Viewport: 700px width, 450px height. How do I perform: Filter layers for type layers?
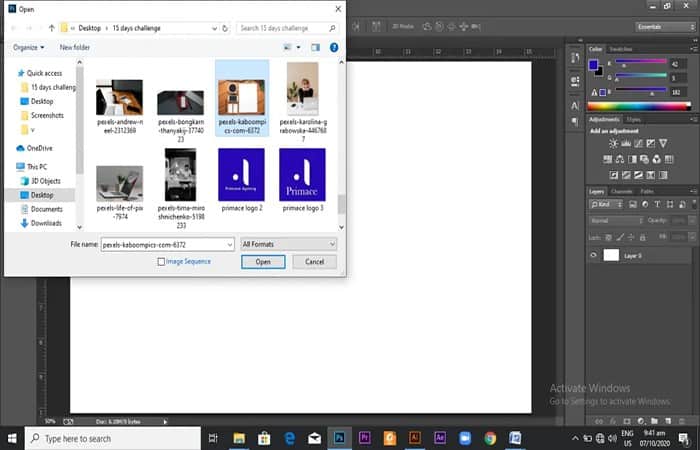[657, 204]
